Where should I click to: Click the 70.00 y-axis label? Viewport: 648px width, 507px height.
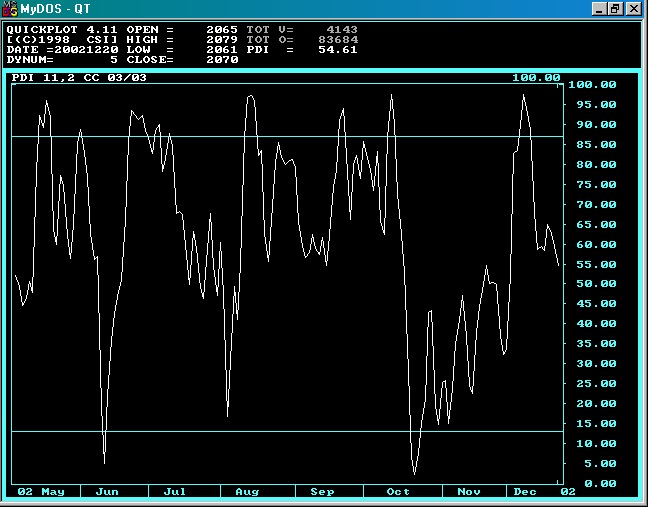[x=596, y=205]
